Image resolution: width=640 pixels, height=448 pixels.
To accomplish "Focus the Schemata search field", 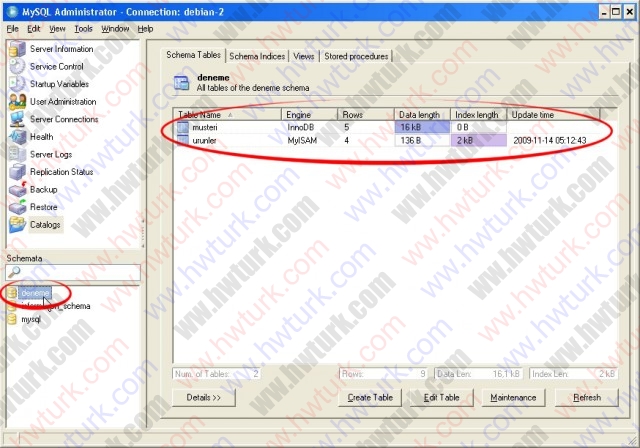I will [73, 272].
